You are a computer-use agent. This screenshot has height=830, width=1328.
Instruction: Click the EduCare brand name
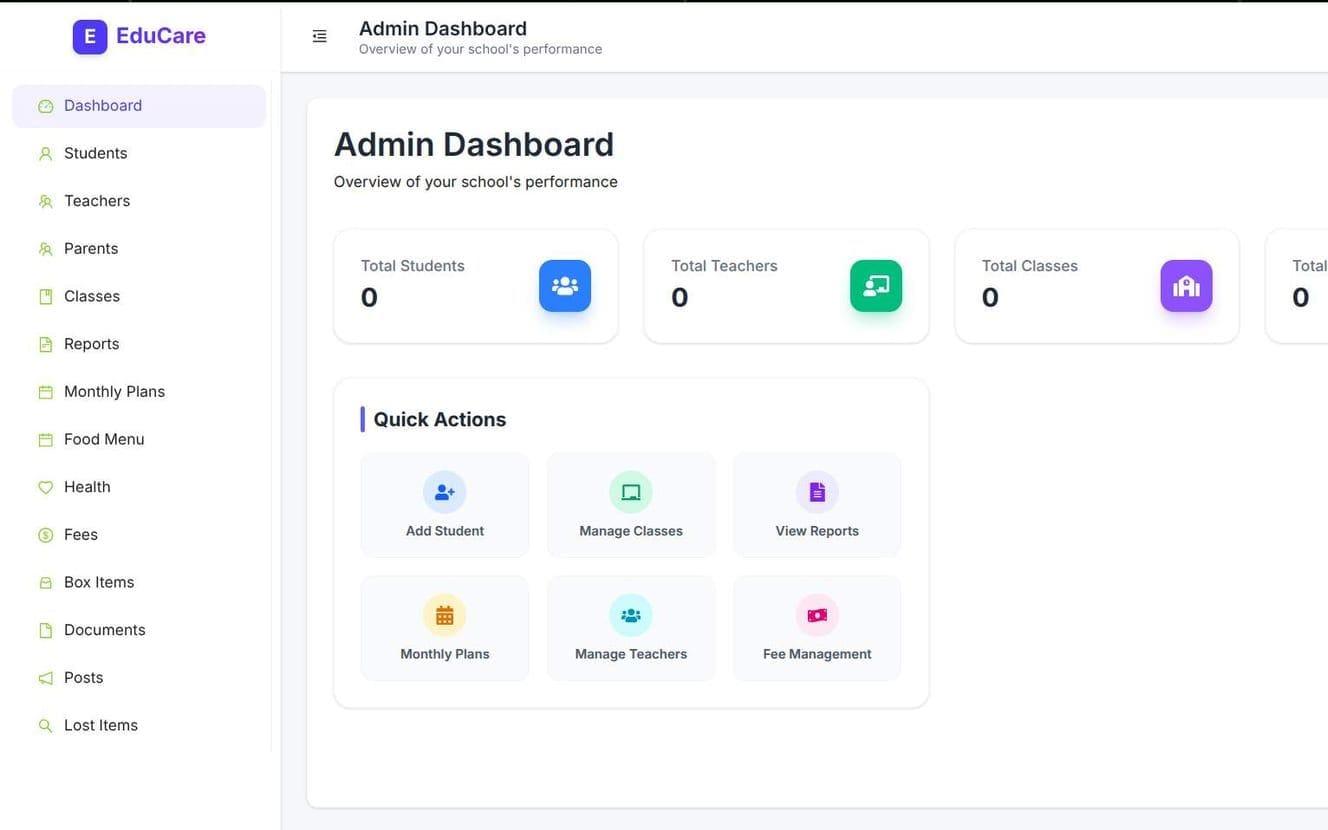(161, 36)
